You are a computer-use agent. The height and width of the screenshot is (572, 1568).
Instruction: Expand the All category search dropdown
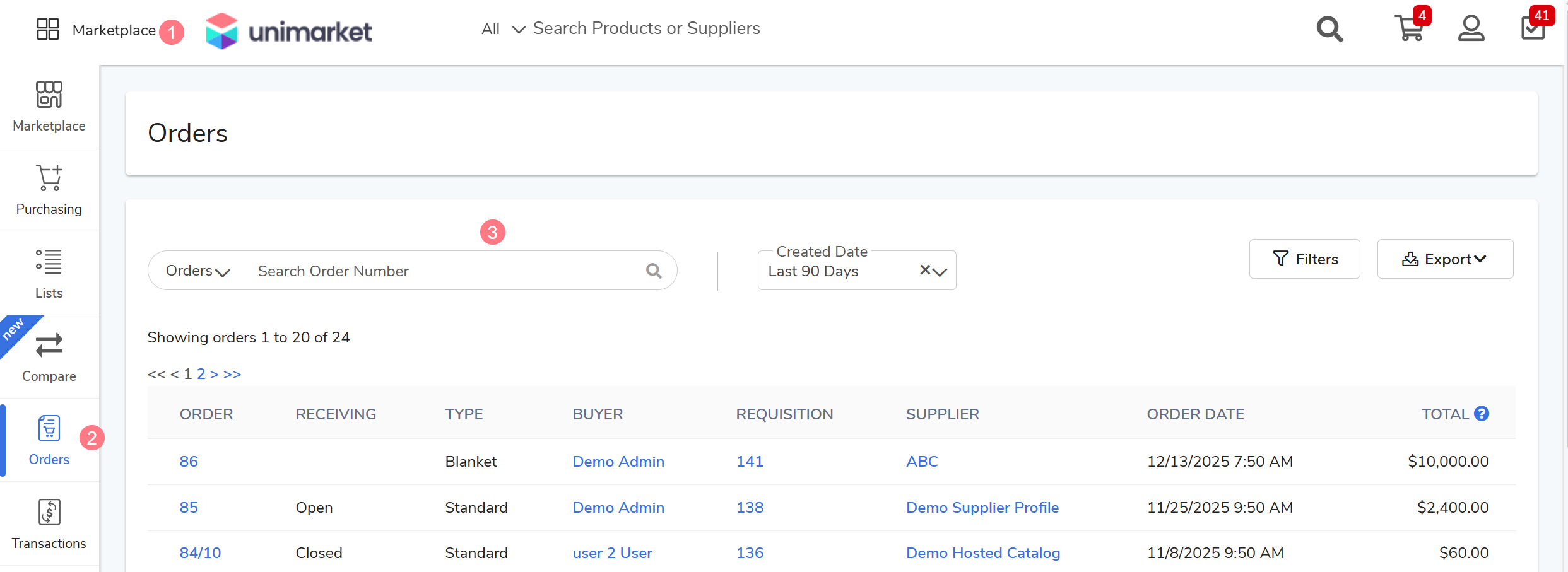[x=503, y=29]
